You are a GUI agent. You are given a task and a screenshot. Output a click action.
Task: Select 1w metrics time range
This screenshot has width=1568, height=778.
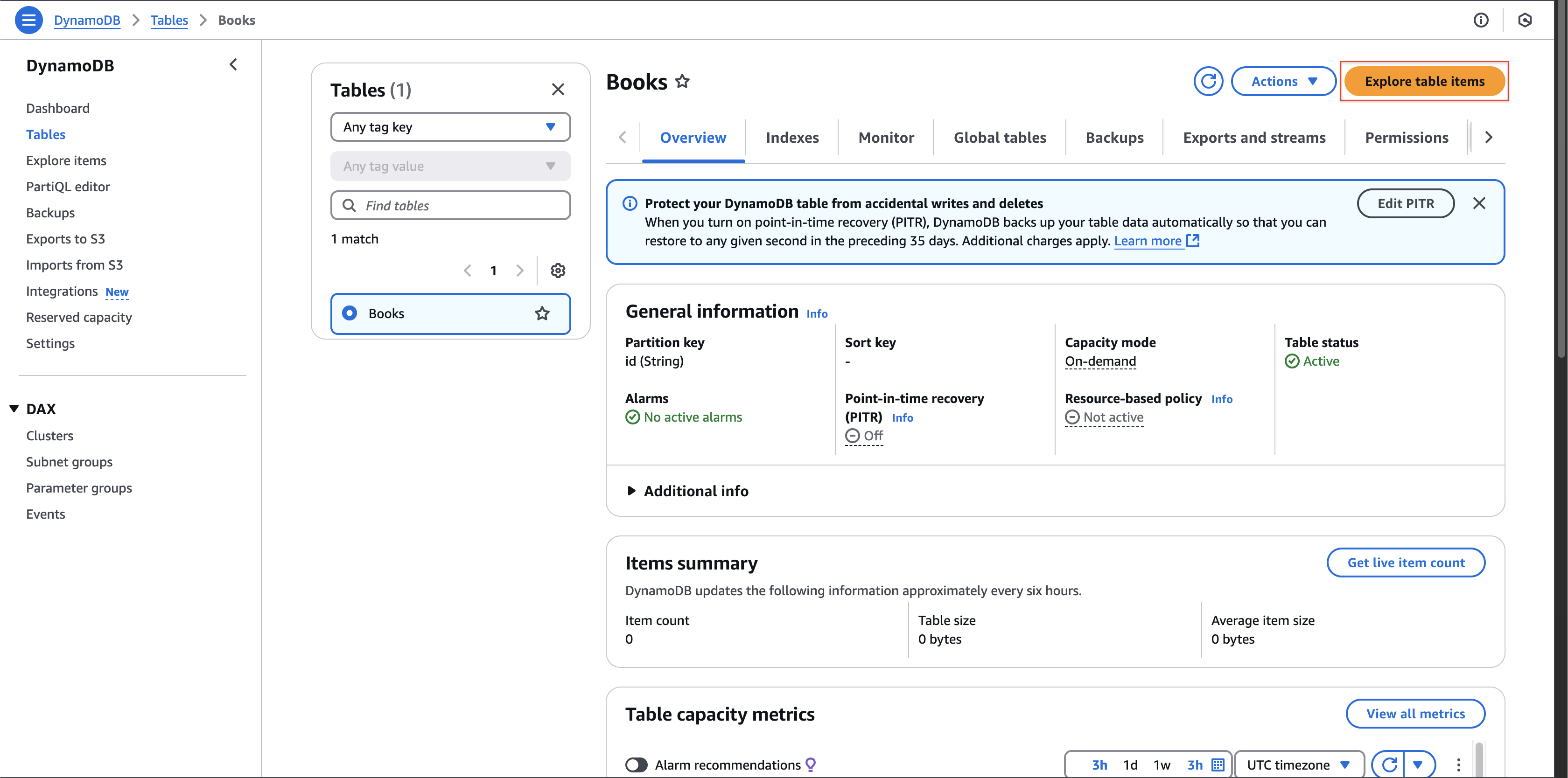1162,764
